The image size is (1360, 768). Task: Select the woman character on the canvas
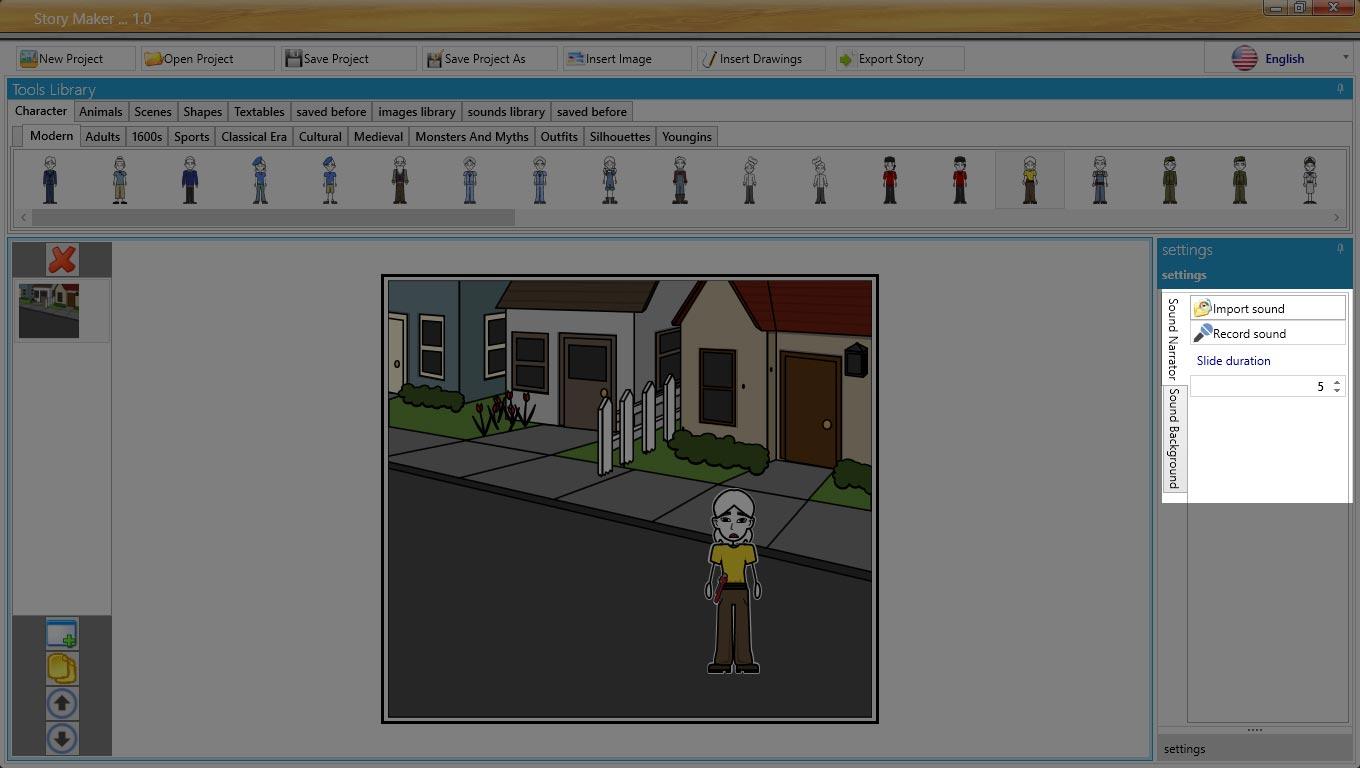coord(733,580)
